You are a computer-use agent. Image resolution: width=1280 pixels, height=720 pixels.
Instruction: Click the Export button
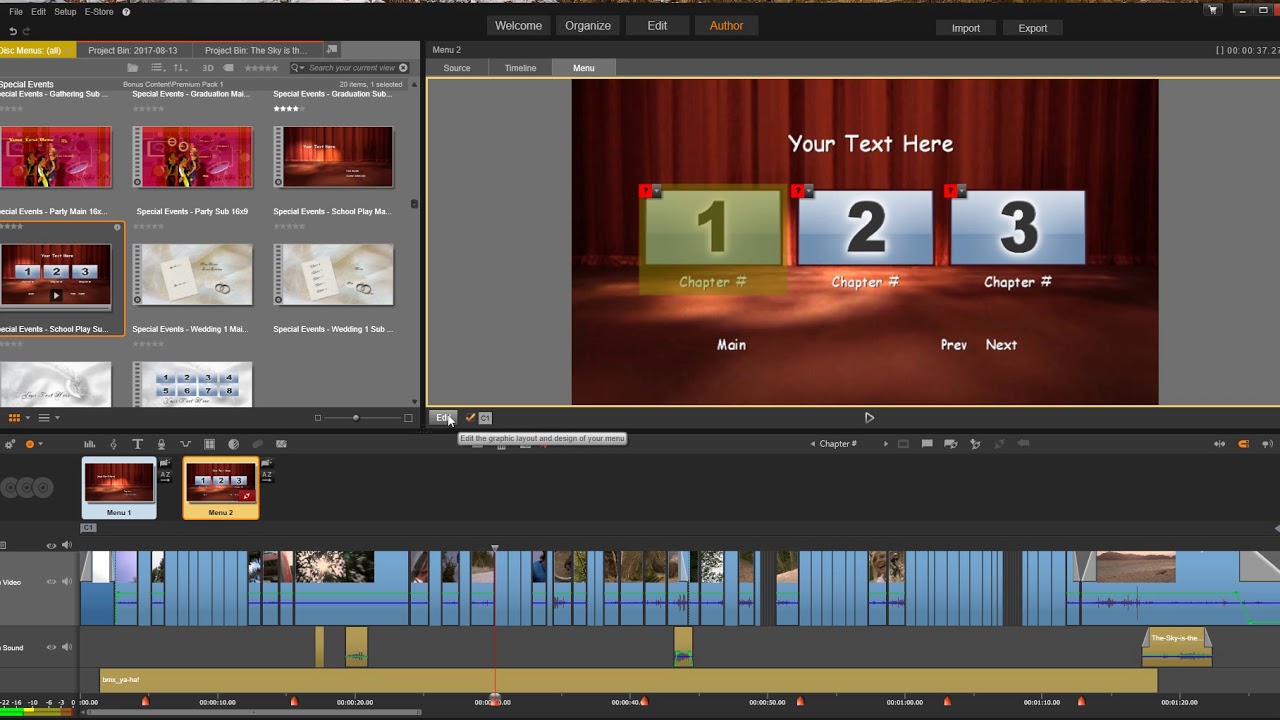tap(1033, 28)
